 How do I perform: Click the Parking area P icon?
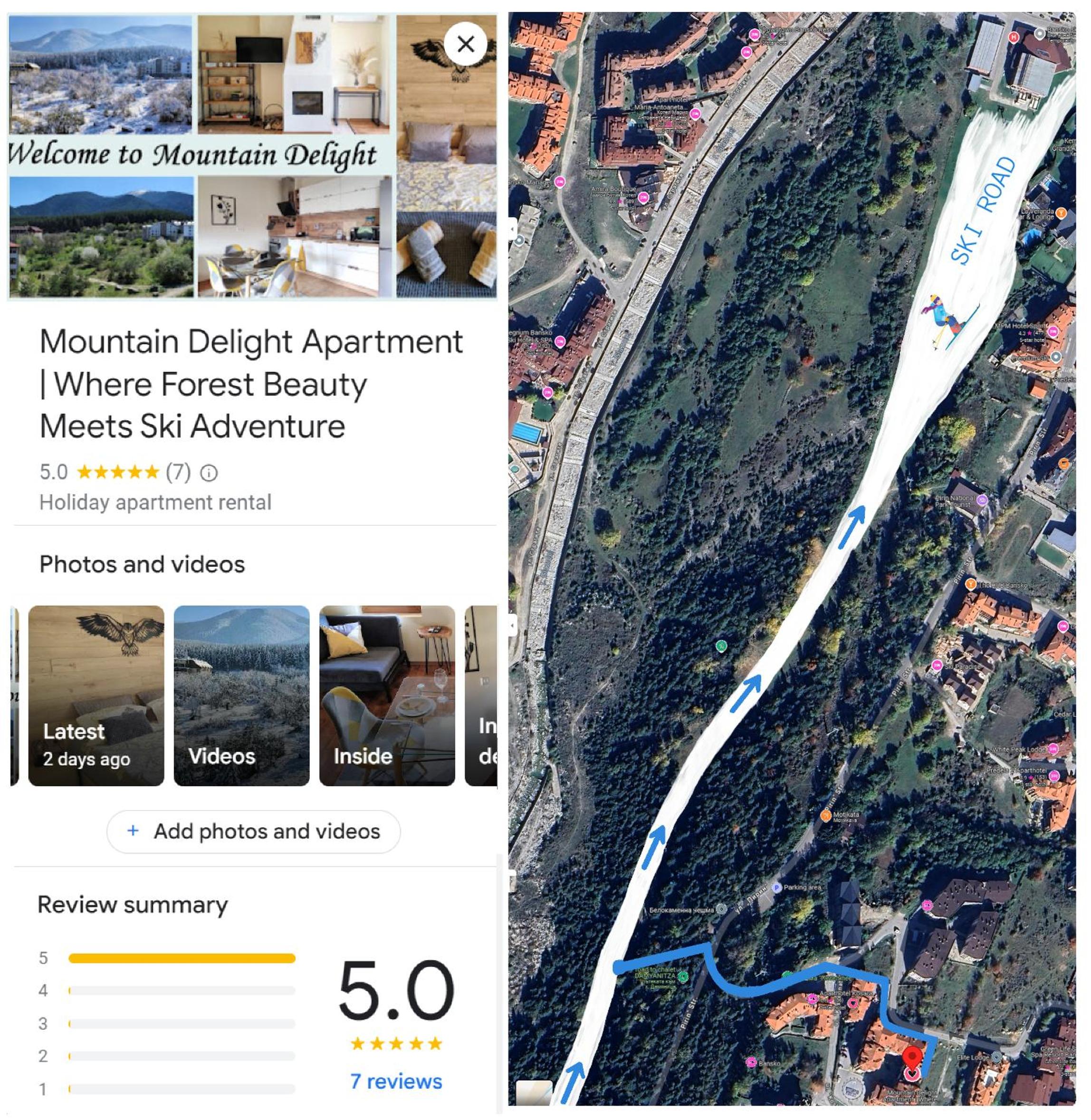[776, 887]
